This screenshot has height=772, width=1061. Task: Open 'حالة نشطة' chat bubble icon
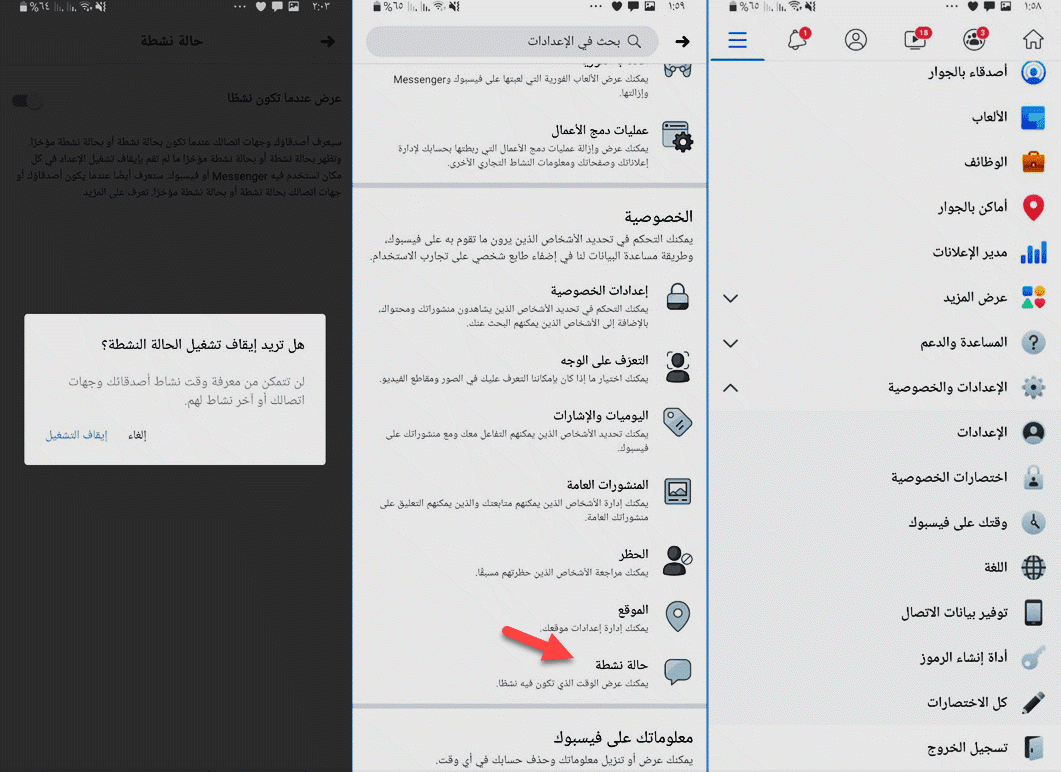678,671
